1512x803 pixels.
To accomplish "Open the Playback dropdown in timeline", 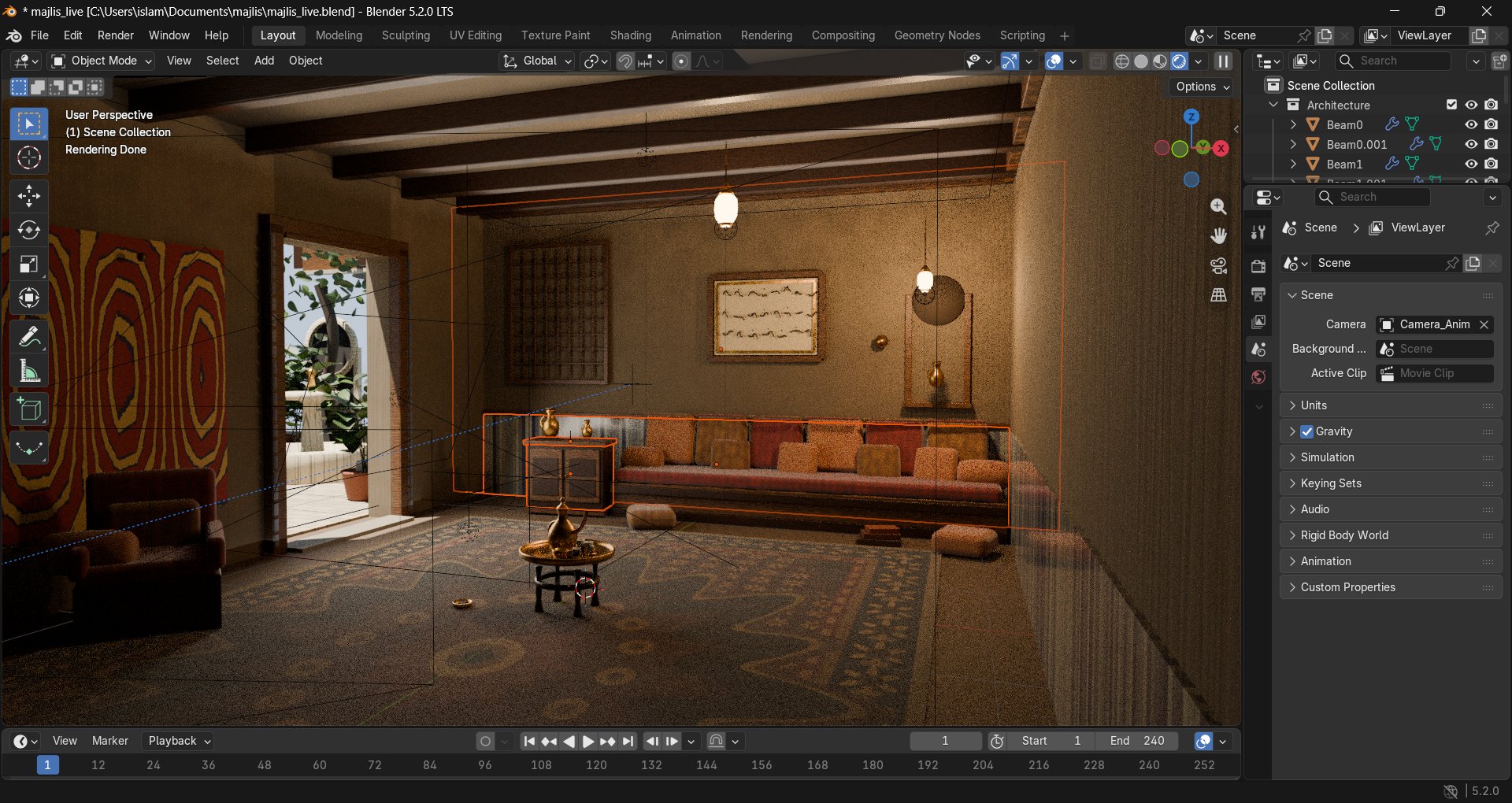I will pos(179,741).
